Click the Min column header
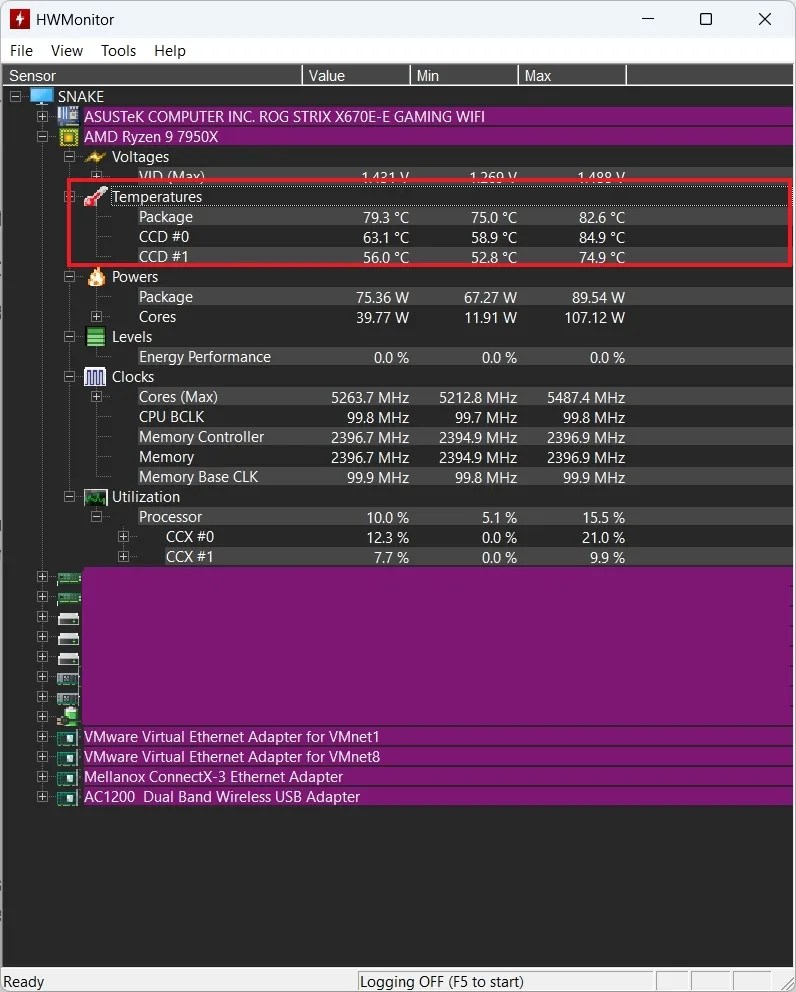The image size is (796, 992). coord(464,75)
